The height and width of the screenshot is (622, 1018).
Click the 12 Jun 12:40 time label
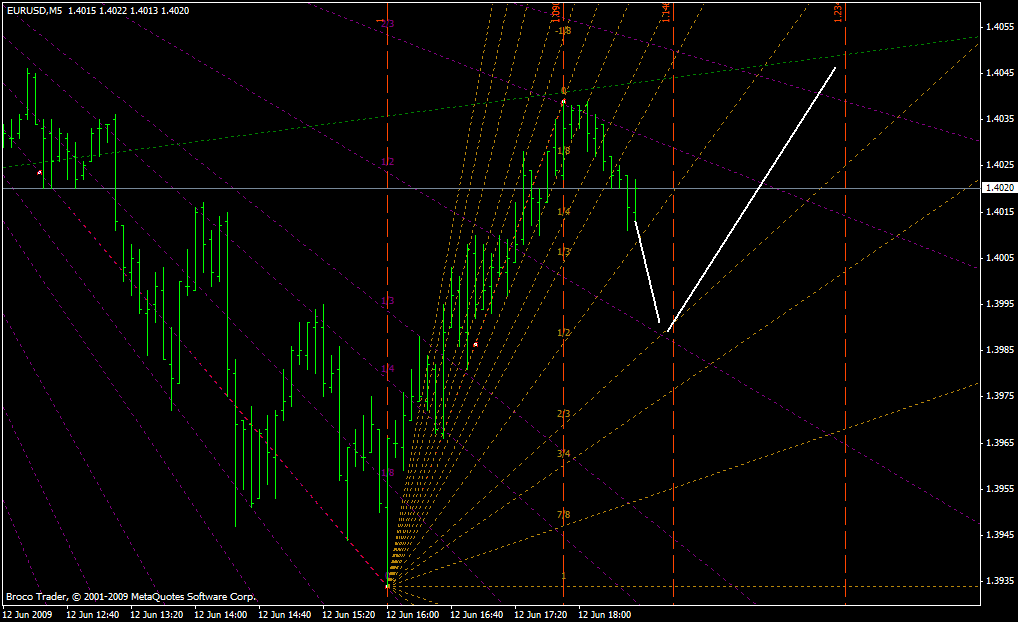tap(93, 614)
